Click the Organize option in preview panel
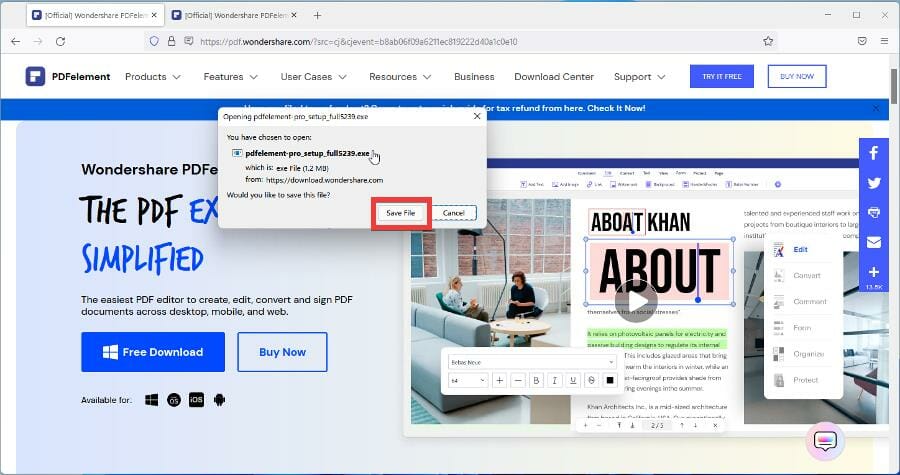 (808, 354)
